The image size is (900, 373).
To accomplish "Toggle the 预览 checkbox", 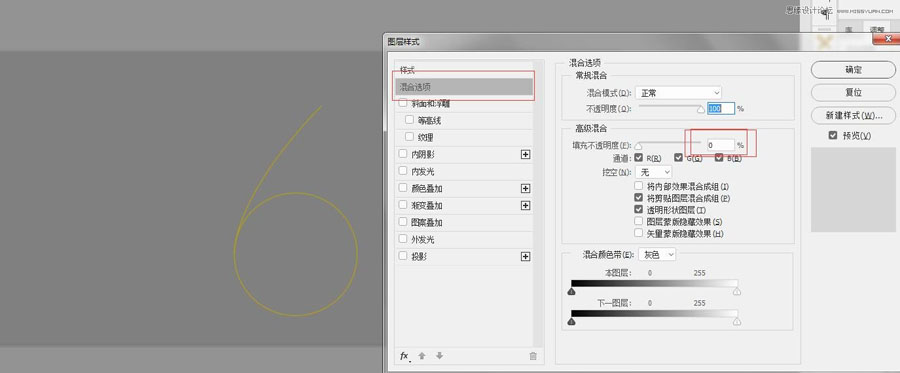I will click(833, 135).
